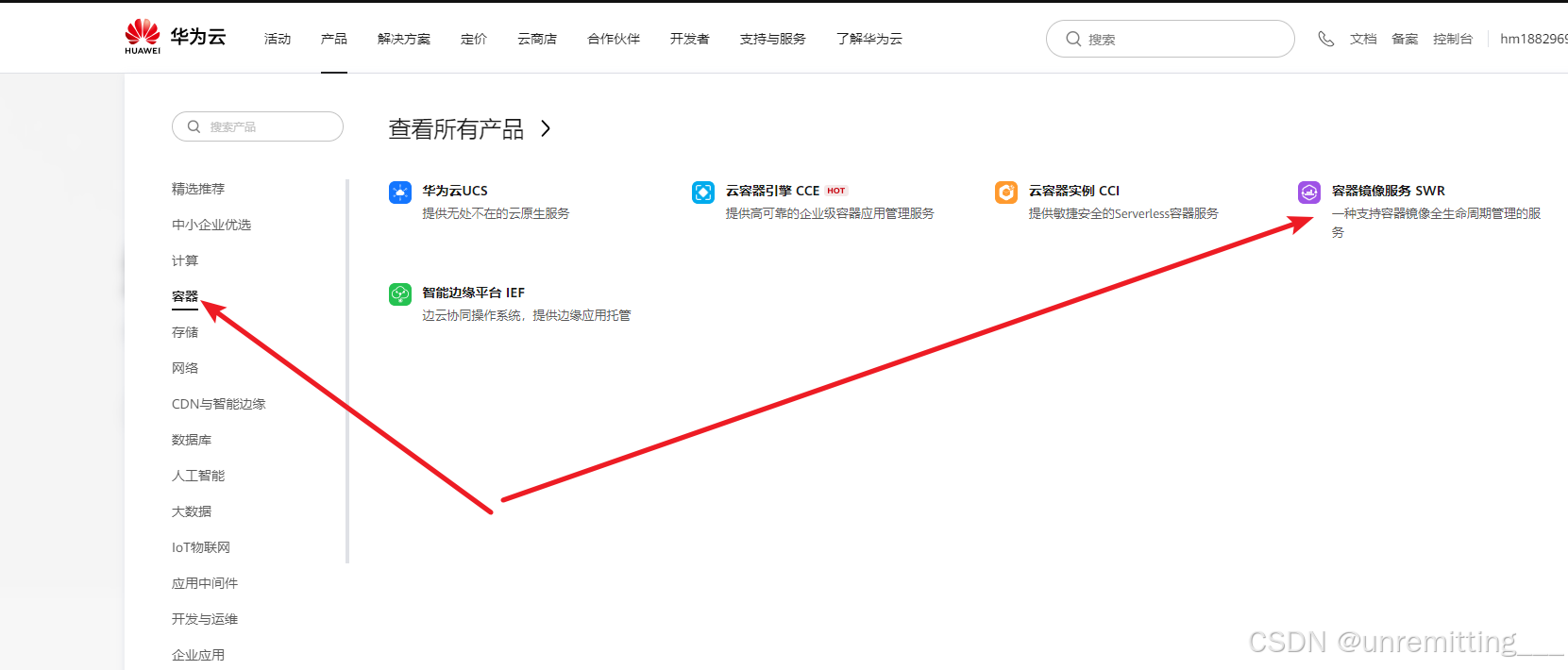Screen dimensions: 1568x670
Task: Click the 云容器实例 CCI product icon
Action: [1006, 193]
